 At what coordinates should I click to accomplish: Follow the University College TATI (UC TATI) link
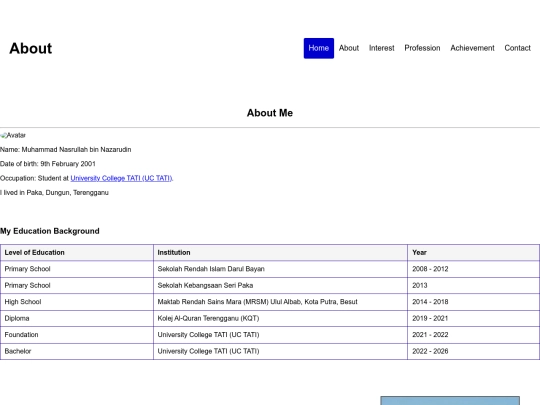click(121, 178)
